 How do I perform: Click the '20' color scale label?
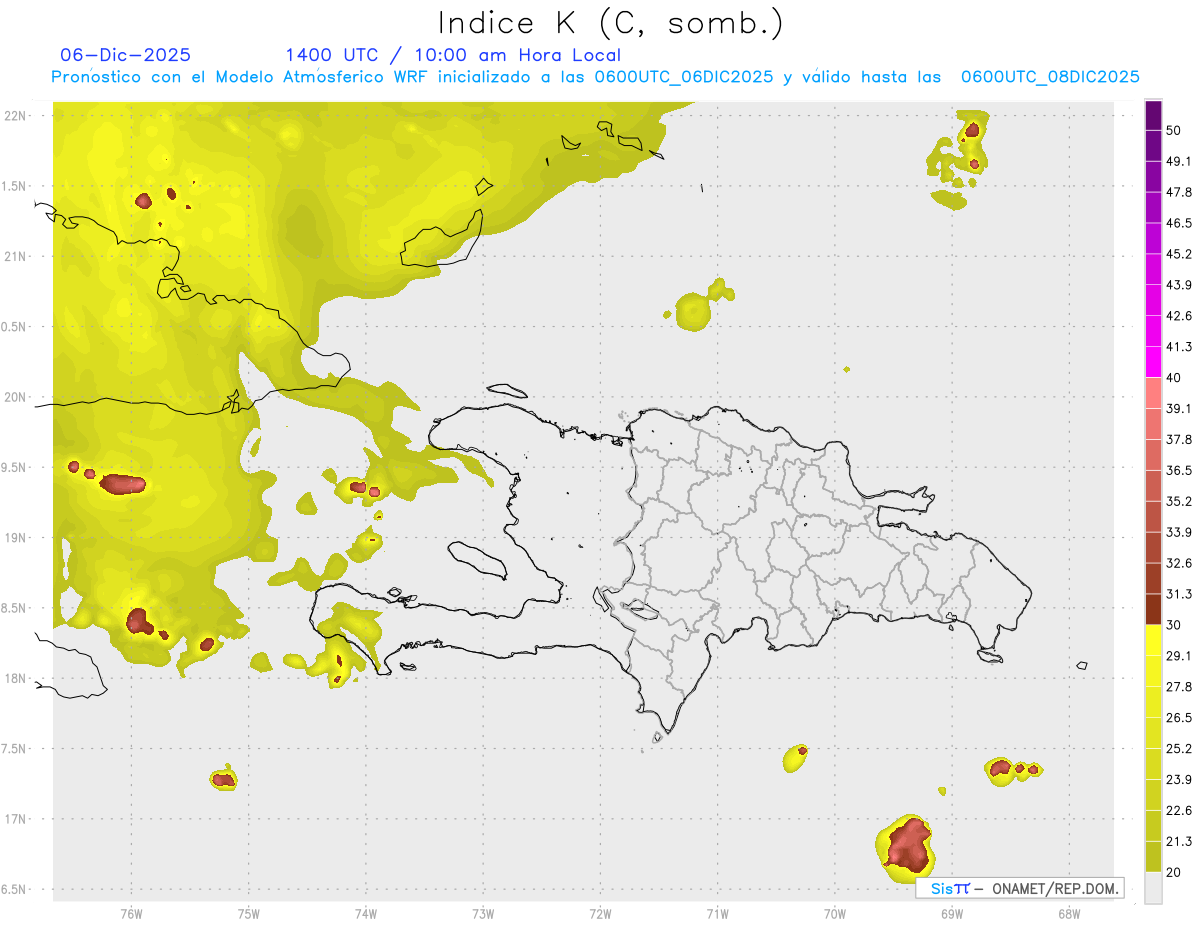tap(1173, 872)
